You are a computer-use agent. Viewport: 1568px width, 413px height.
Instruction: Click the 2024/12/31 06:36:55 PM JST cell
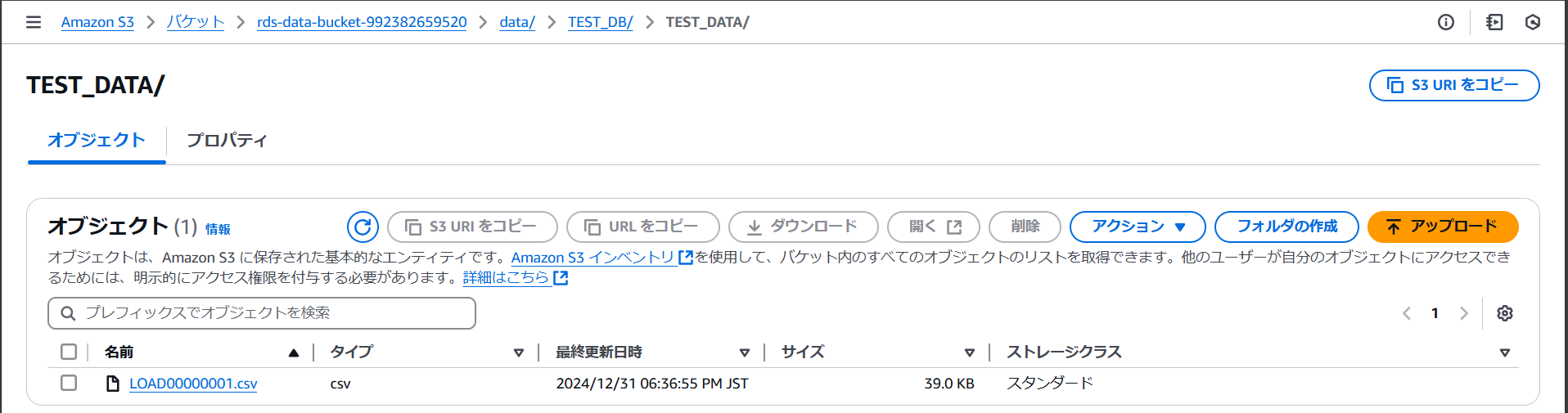click(652, 384)
